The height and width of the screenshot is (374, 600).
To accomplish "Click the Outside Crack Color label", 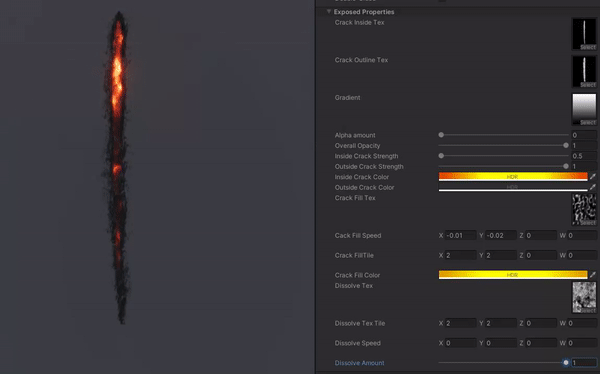I will coord(364,187).
